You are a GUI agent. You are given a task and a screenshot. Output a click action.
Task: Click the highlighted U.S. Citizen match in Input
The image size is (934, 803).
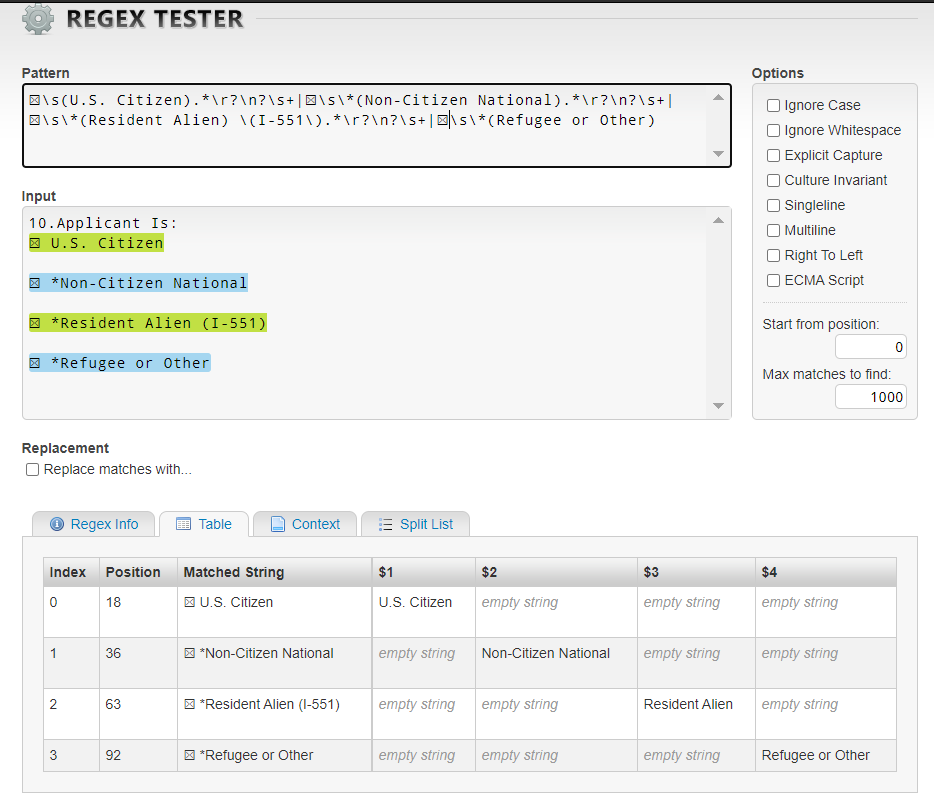[x=96, y=243]
